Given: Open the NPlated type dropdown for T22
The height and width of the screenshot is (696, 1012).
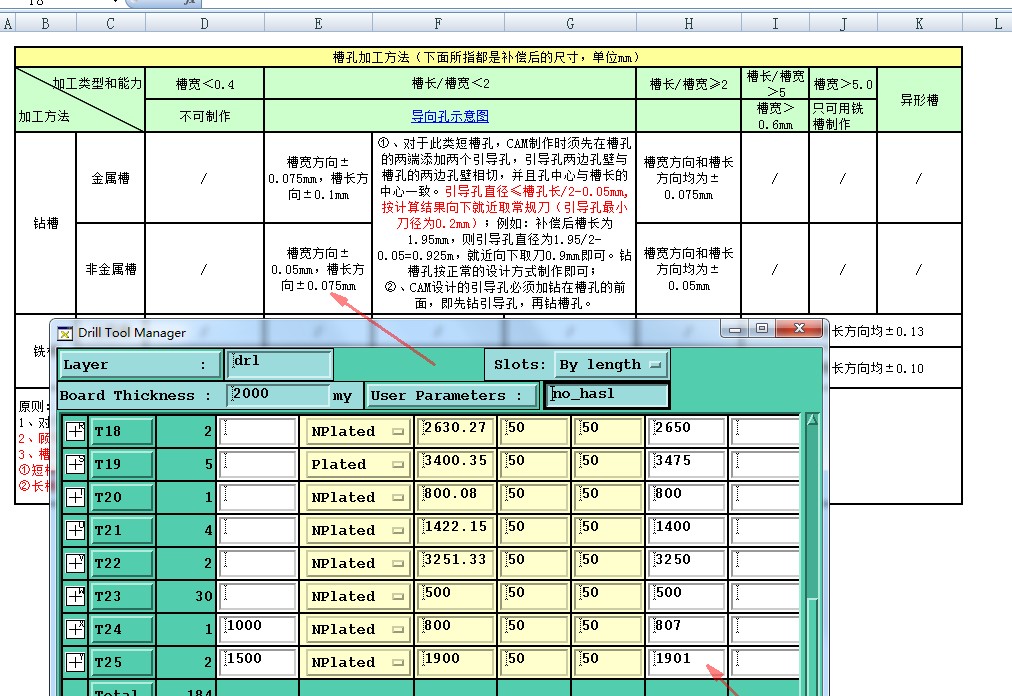Looking at the screenshot, I should (x=356, y=563).
